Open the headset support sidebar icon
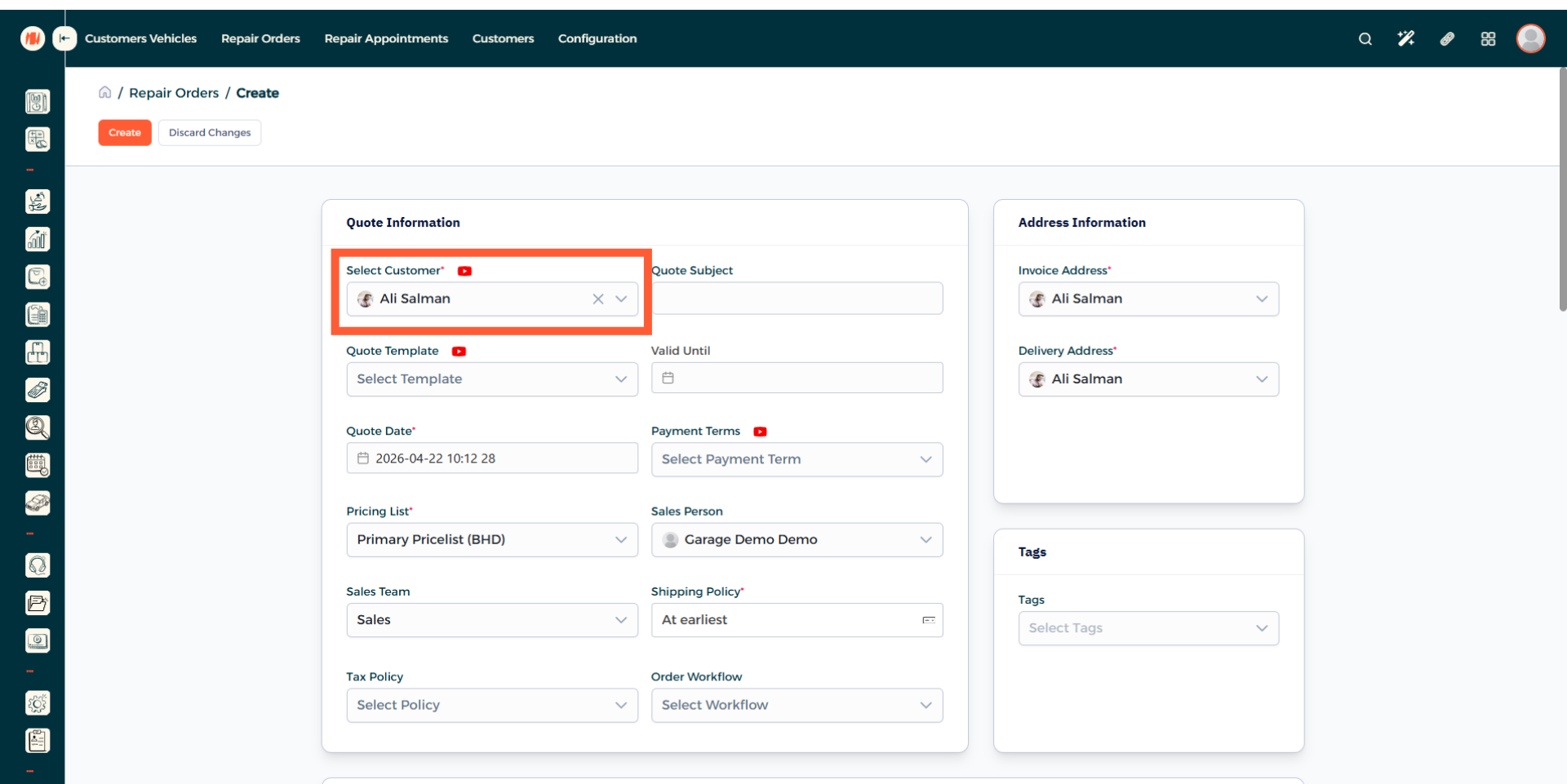The width and height of the screenshot is (1567, 784). pyautogui.click(x=38, y=565)
